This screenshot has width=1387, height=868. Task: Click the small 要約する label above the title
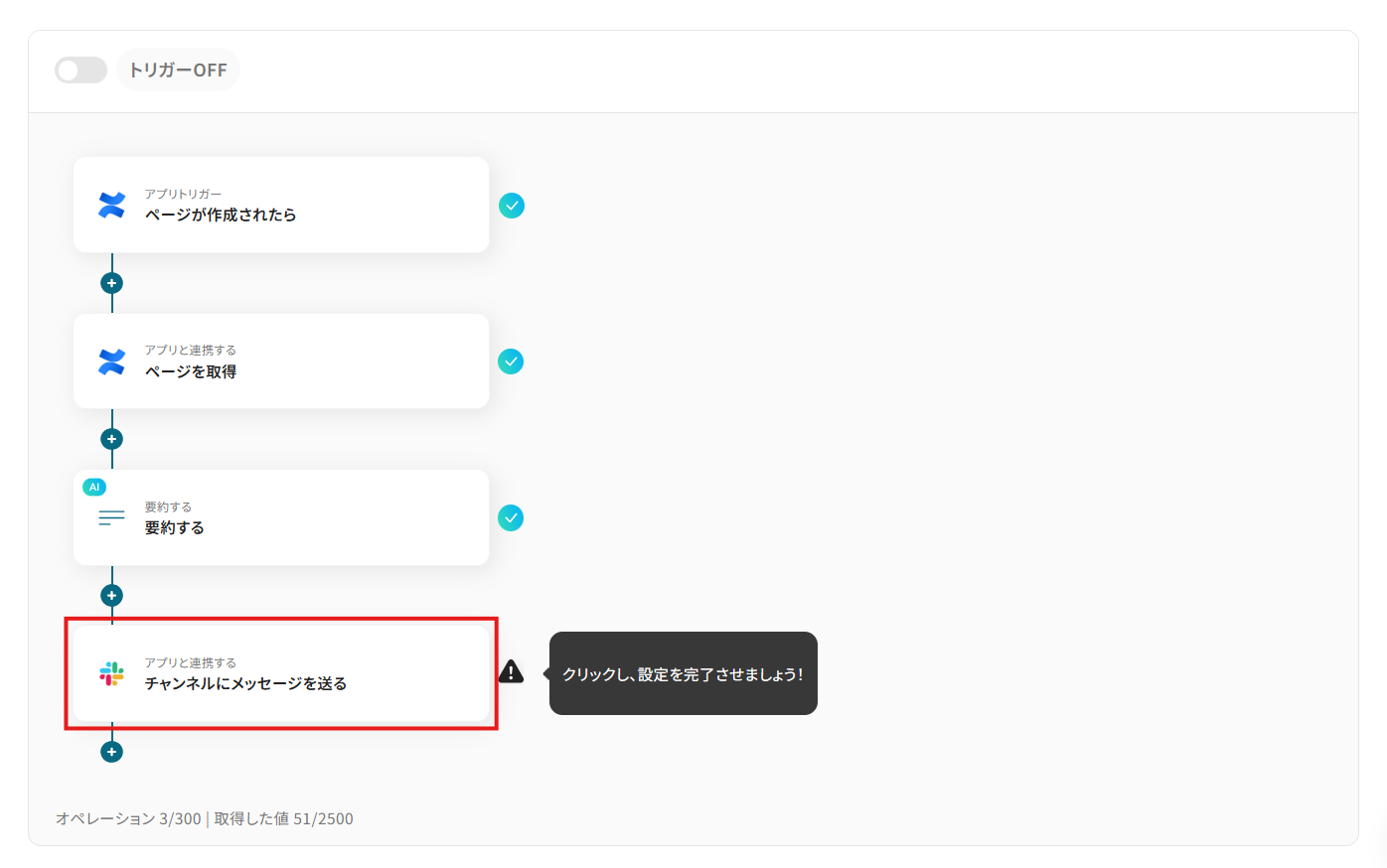pos(168,506)
